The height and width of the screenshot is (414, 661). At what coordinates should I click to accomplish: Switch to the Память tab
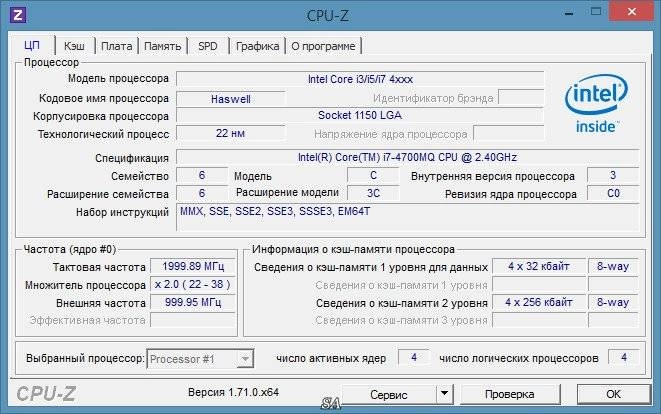pos(163,46)
